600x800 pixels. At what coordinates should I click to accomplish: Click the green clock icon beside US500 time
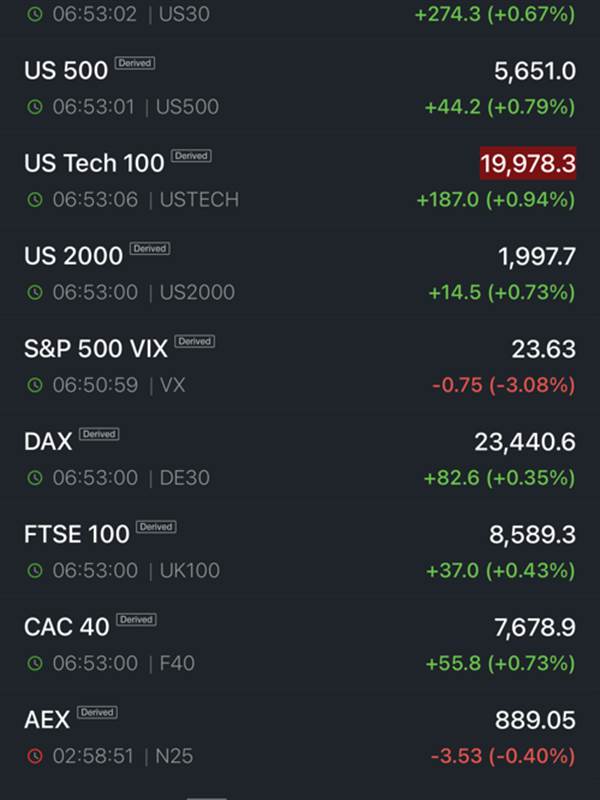35,107
